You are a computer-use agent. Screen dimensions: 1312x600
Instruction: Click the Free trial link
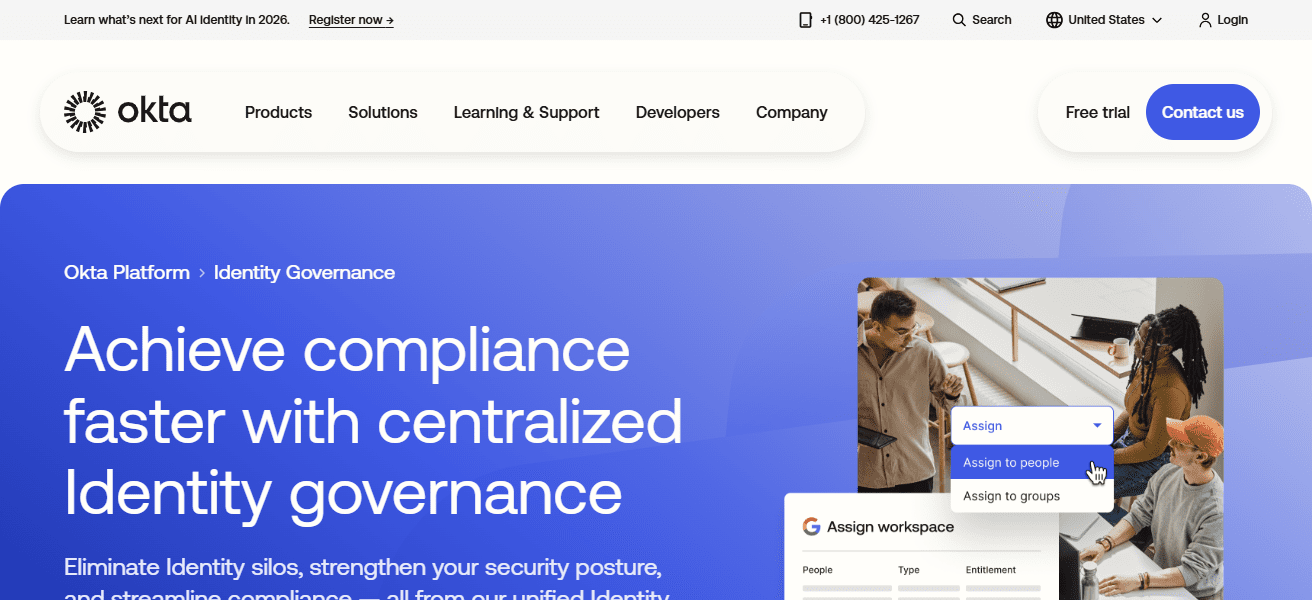tap(1097, 112)
